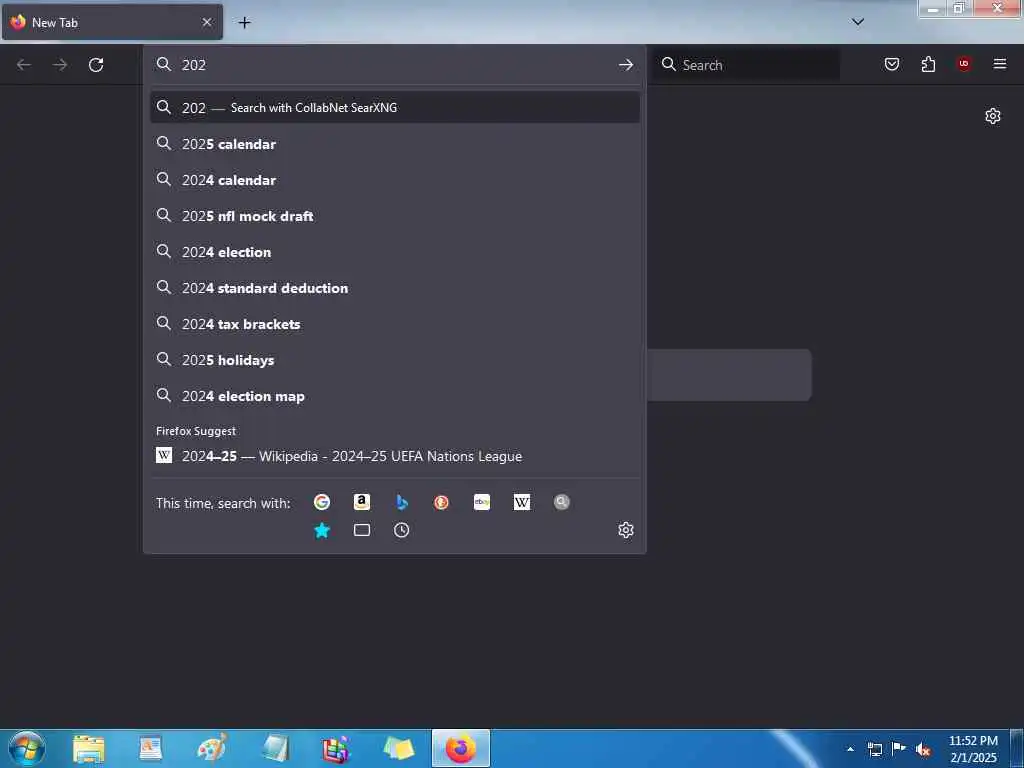The image size is (1024, 768).
Task: Select the '2024 tax brackets' suggestion
Action: click(x=394, y=324)
